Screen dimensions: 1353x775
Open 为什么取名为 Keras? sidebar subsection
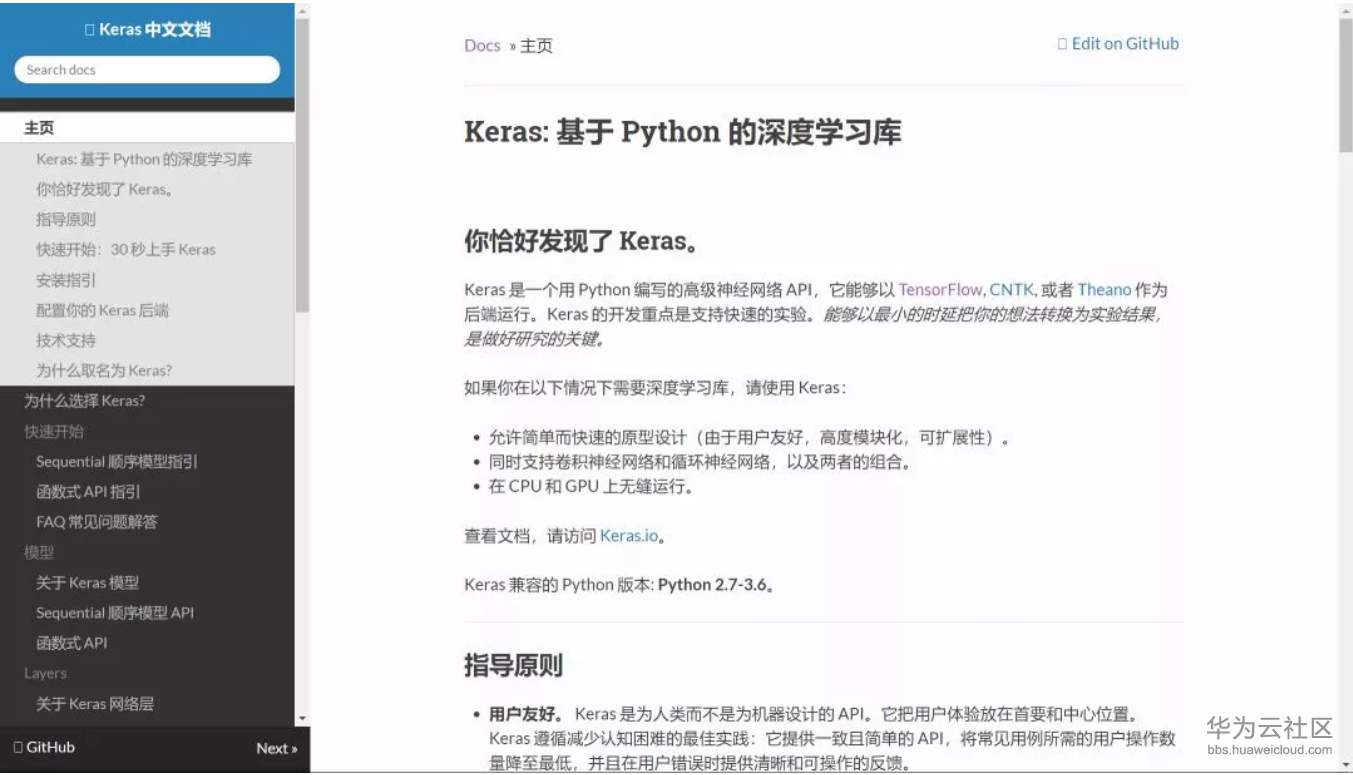pos(104,370)
